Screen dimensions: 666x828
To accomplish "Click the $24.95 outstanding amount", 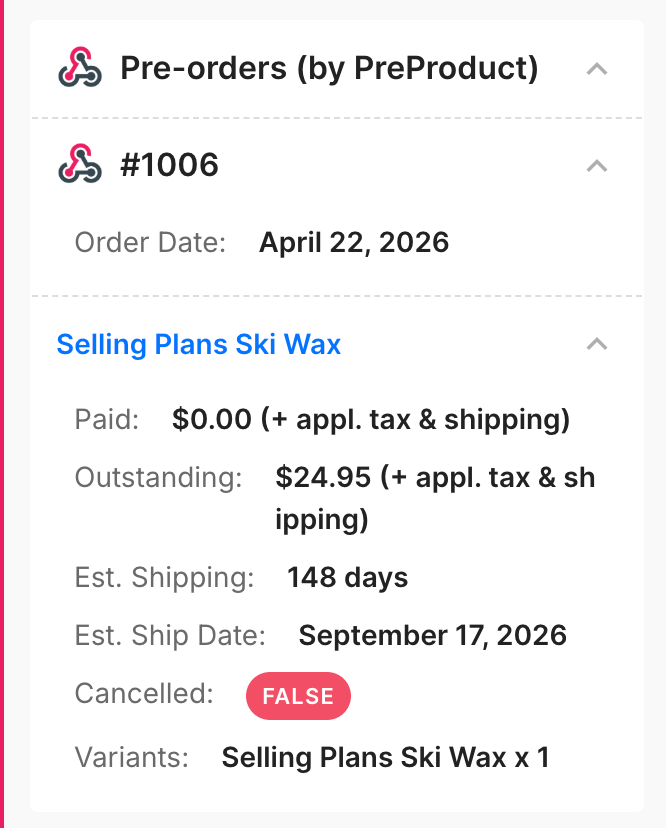I will pos(324,478).
